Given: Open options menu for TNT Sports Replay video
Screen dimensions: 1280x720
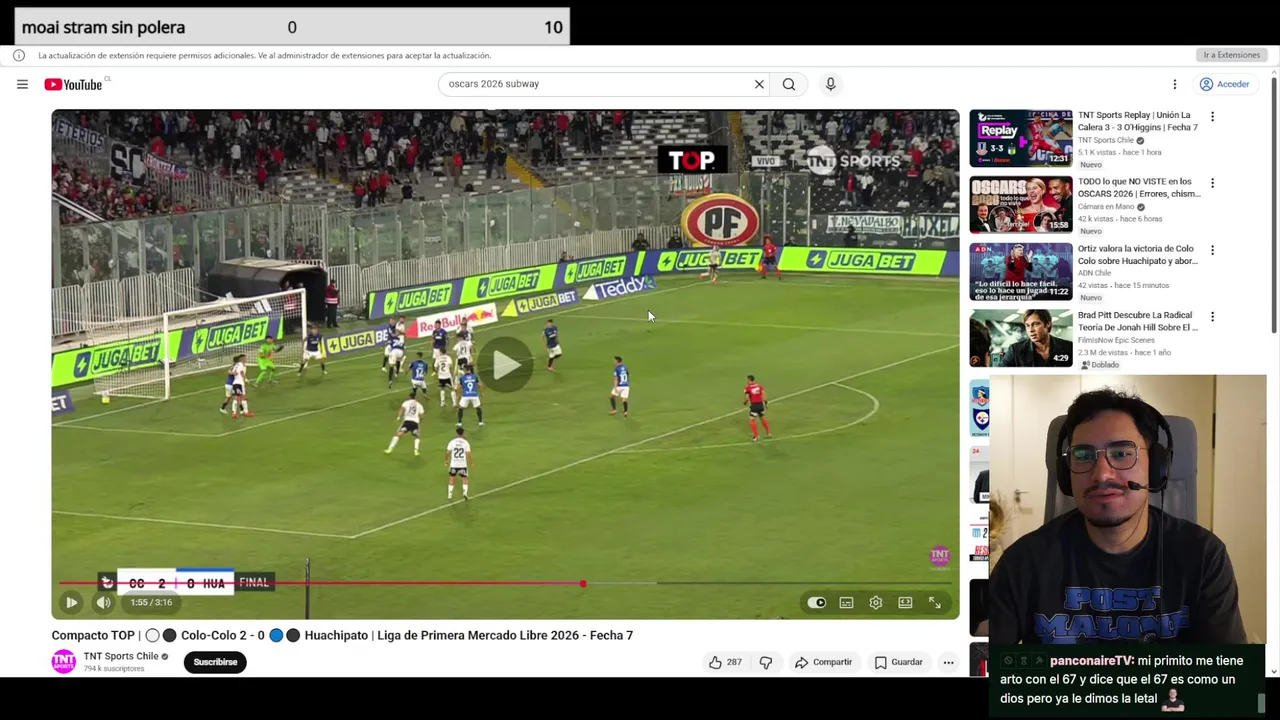Looking at the screenshot, I should 1212,117.
